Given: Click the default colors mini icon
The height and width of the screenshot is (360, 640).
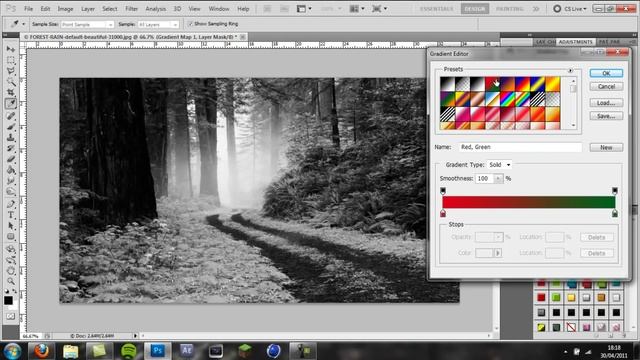Looking at the screenshot, I should [x=7, y=291].
